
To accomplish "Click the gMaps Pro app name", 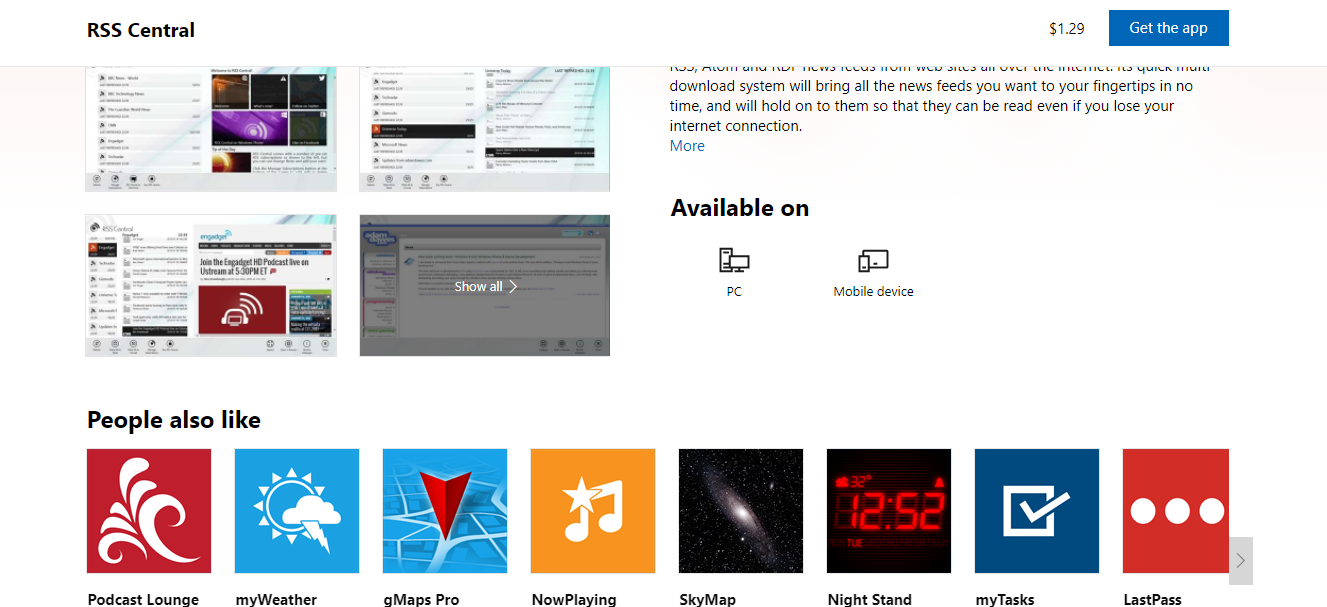I will click(x=421, y=599).
